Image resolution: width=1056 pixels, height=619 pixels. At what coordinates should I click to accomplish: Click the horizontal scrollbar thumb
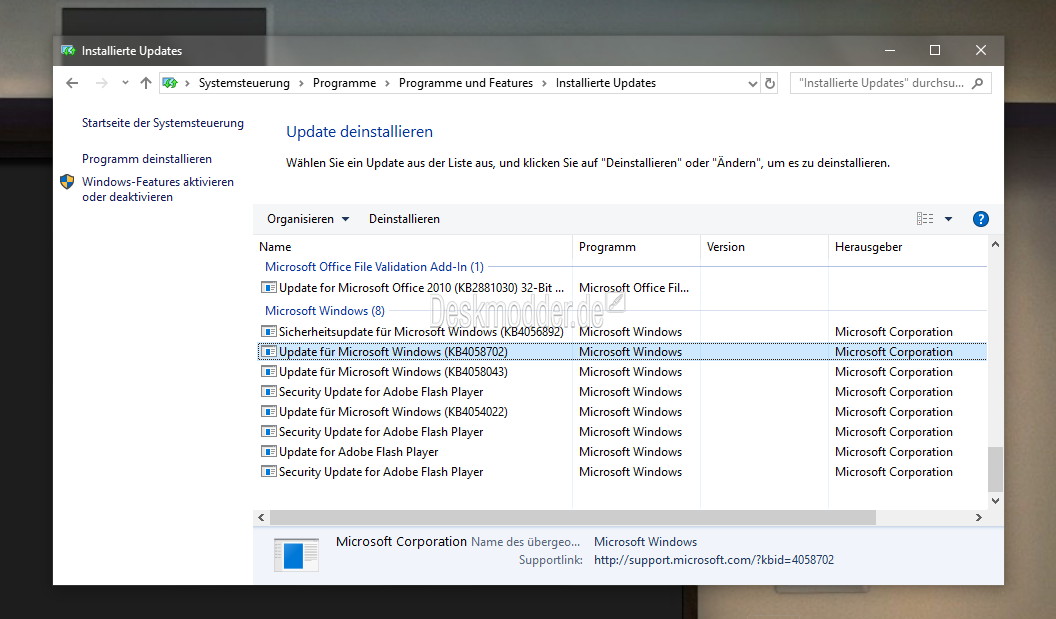572,517
